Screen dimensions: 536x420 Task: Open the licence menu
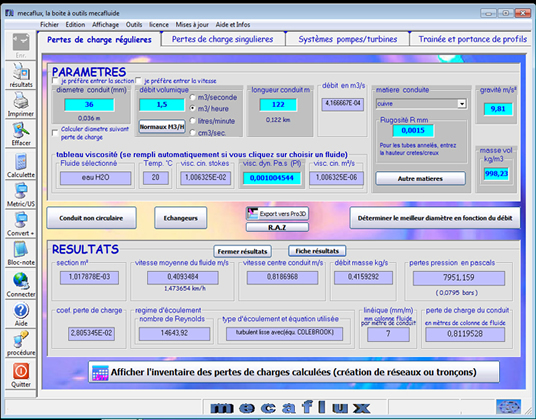159,25
